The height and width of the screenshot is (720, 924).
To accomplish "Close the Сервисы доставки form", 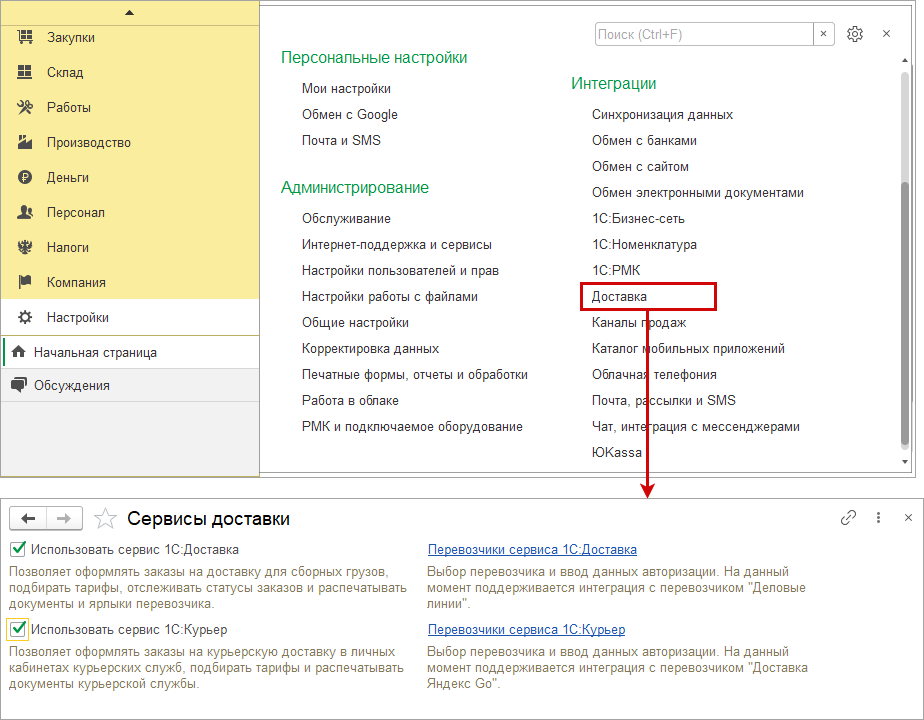I will [908, 517].
